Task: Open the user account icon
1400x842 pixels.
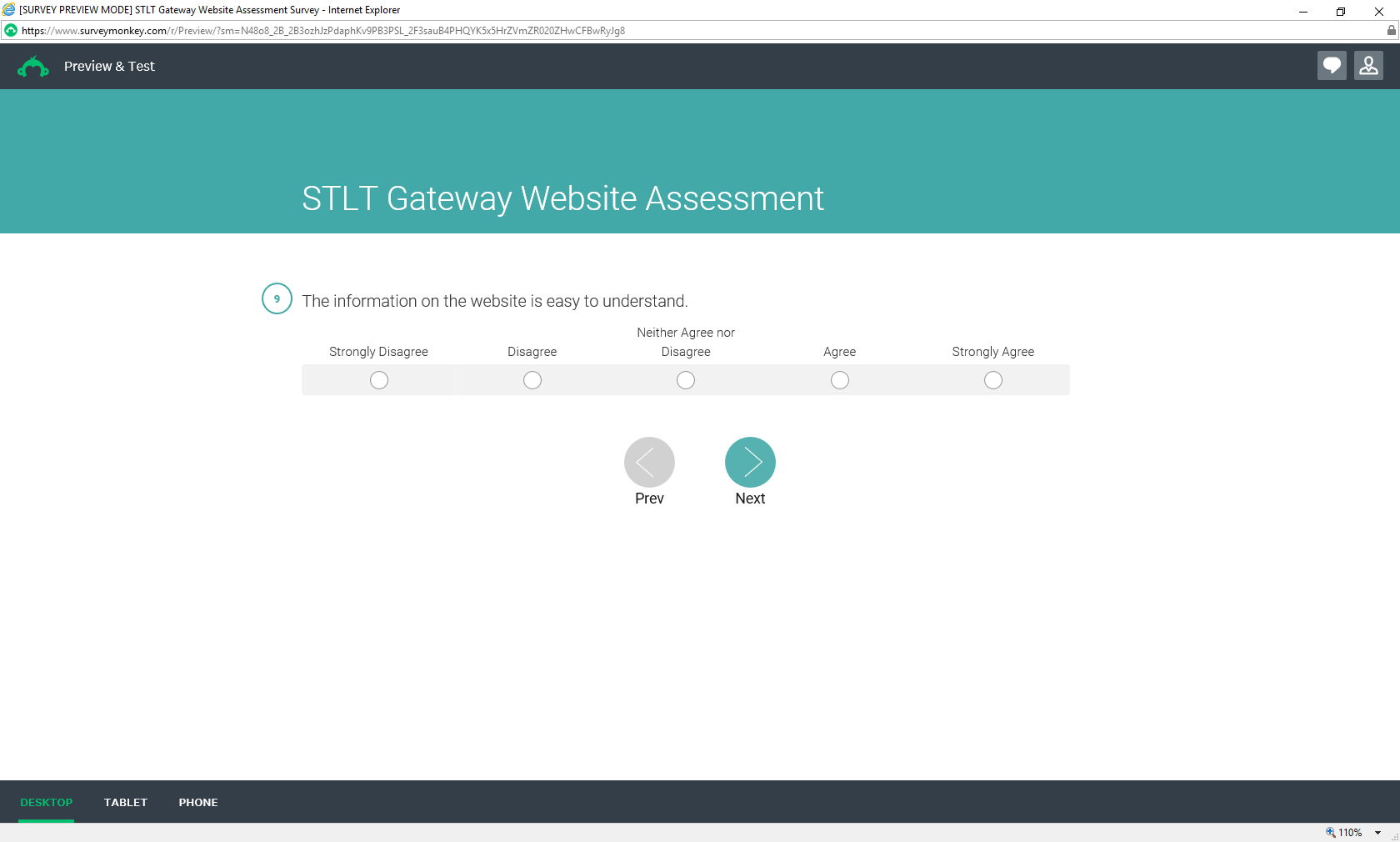Action: pyautogui.click(x=1368, y=66)
